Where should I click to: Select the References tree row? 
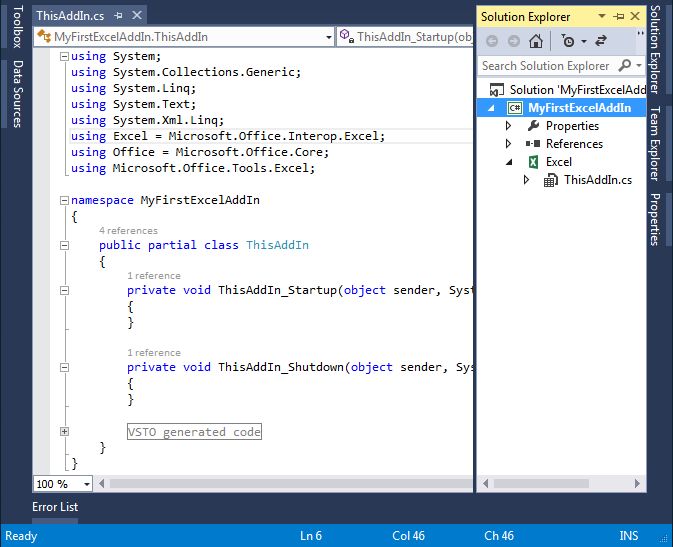(x=561, y=144)
